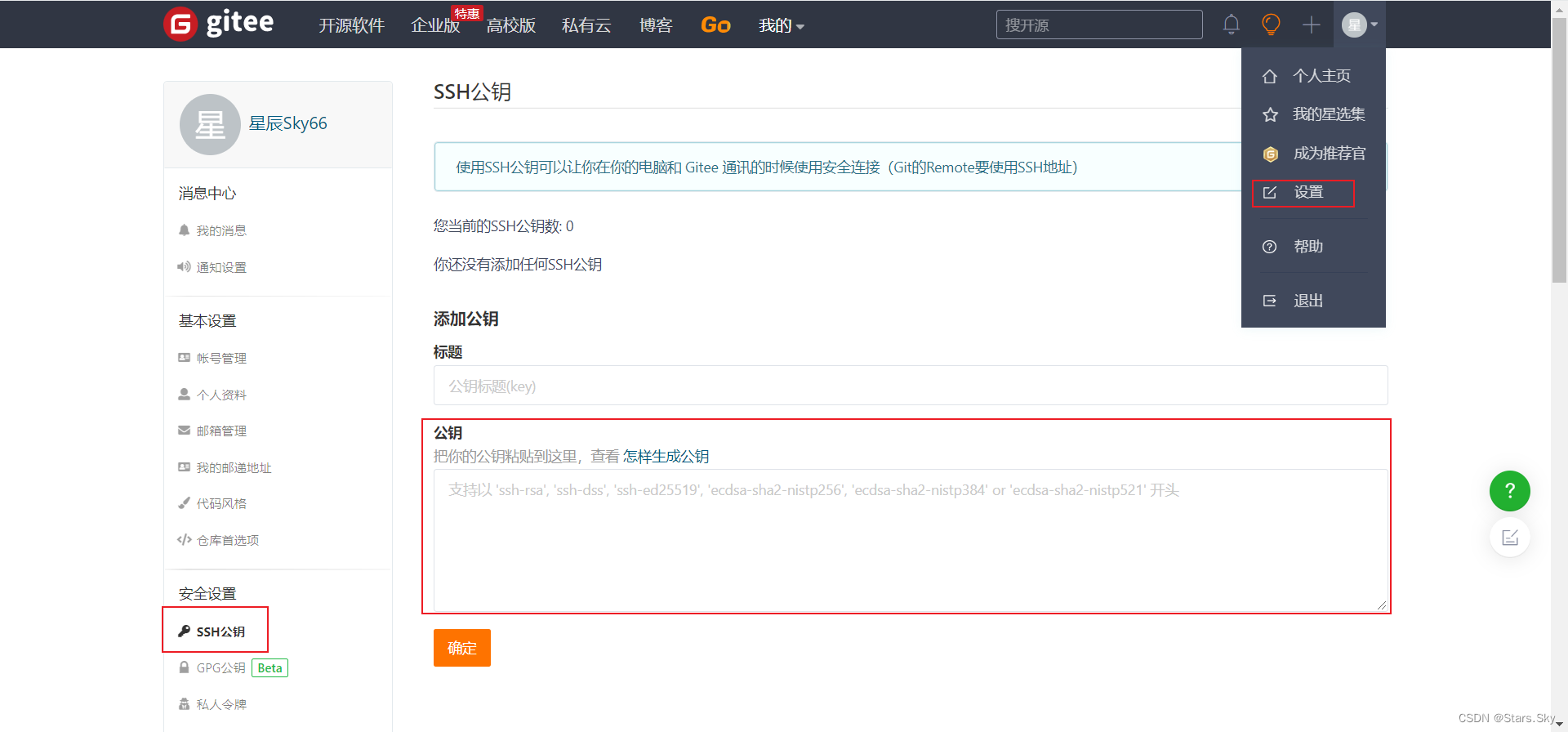Click the code icon beside 仓库首选项
The width and height of the screenshot is (1568, 732).
184,540
